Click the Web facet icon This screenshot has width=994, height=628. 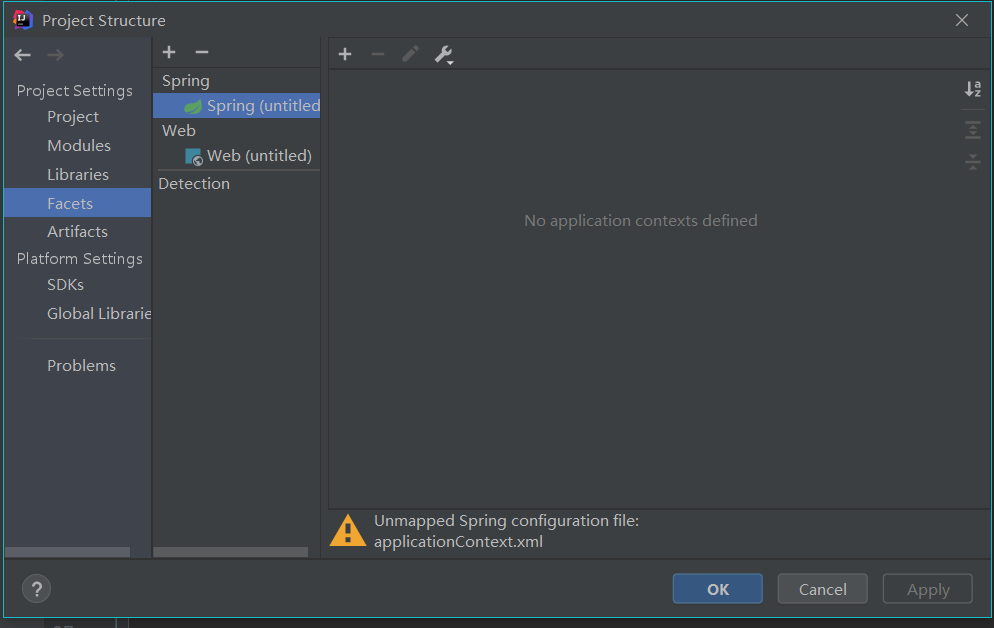[x=193, y=157]
